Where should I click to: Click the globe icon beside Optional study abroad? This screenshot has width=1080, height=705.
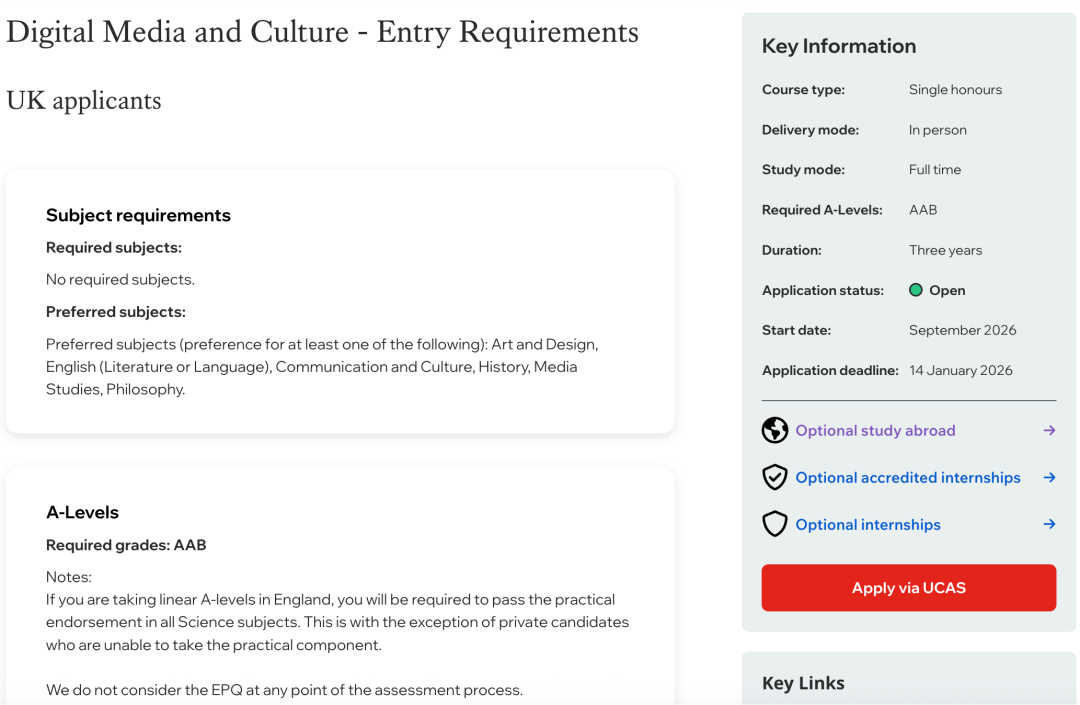[x=775, y=430]
